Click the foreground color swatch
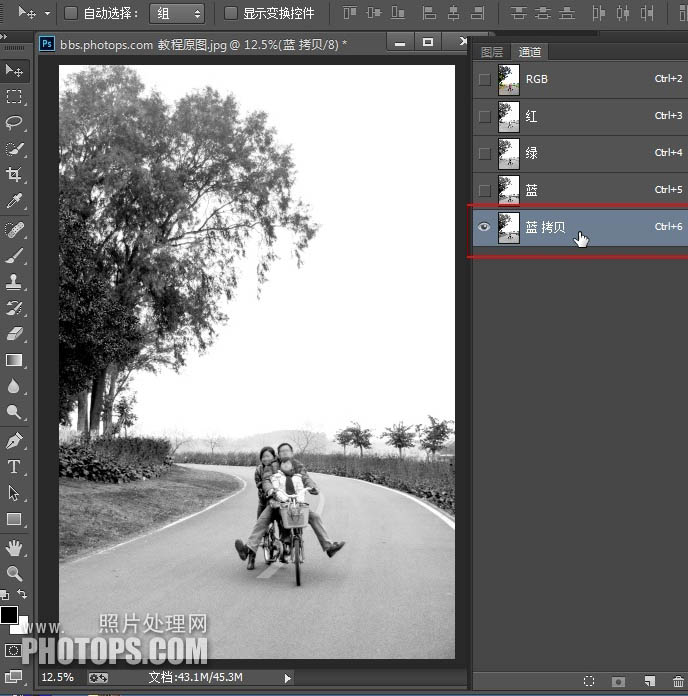Viewport: 688px width, 696px height. pyautogui.click(x=9, y=615)
